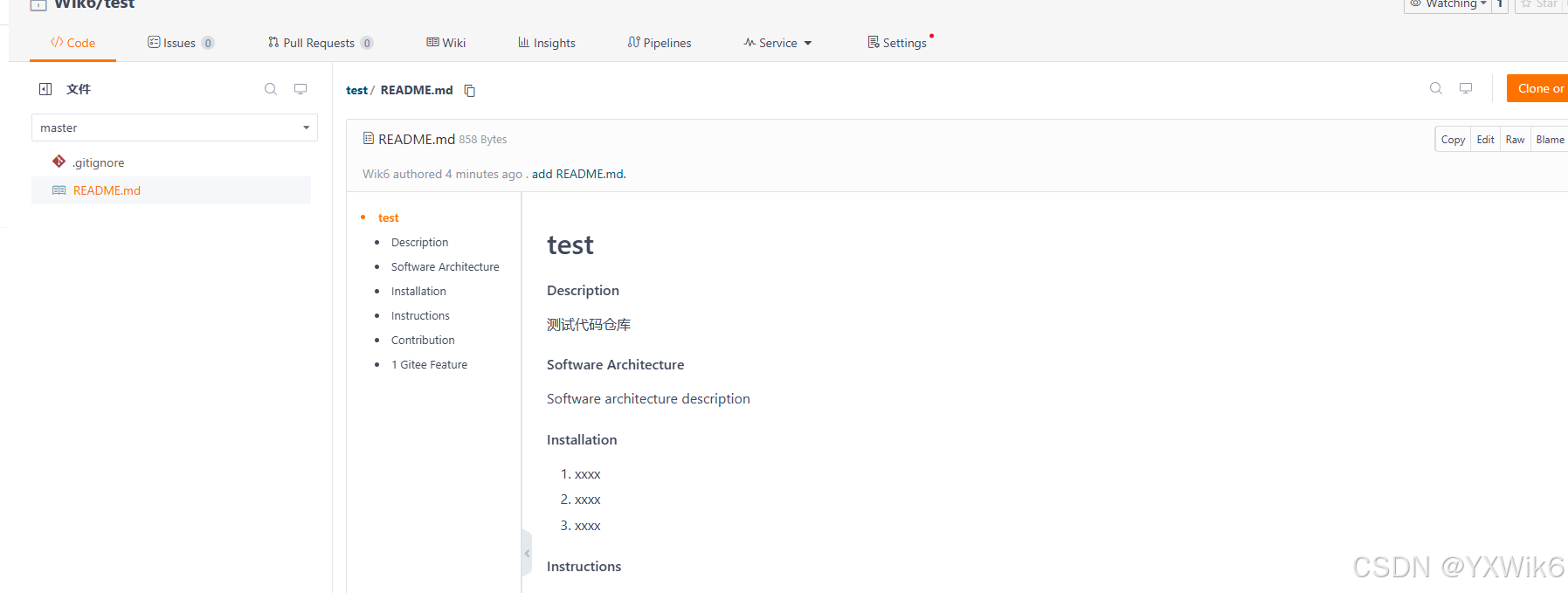1568x593 pixels.
Task: Search files using sidebar magnifier icon
Action: 271,89
